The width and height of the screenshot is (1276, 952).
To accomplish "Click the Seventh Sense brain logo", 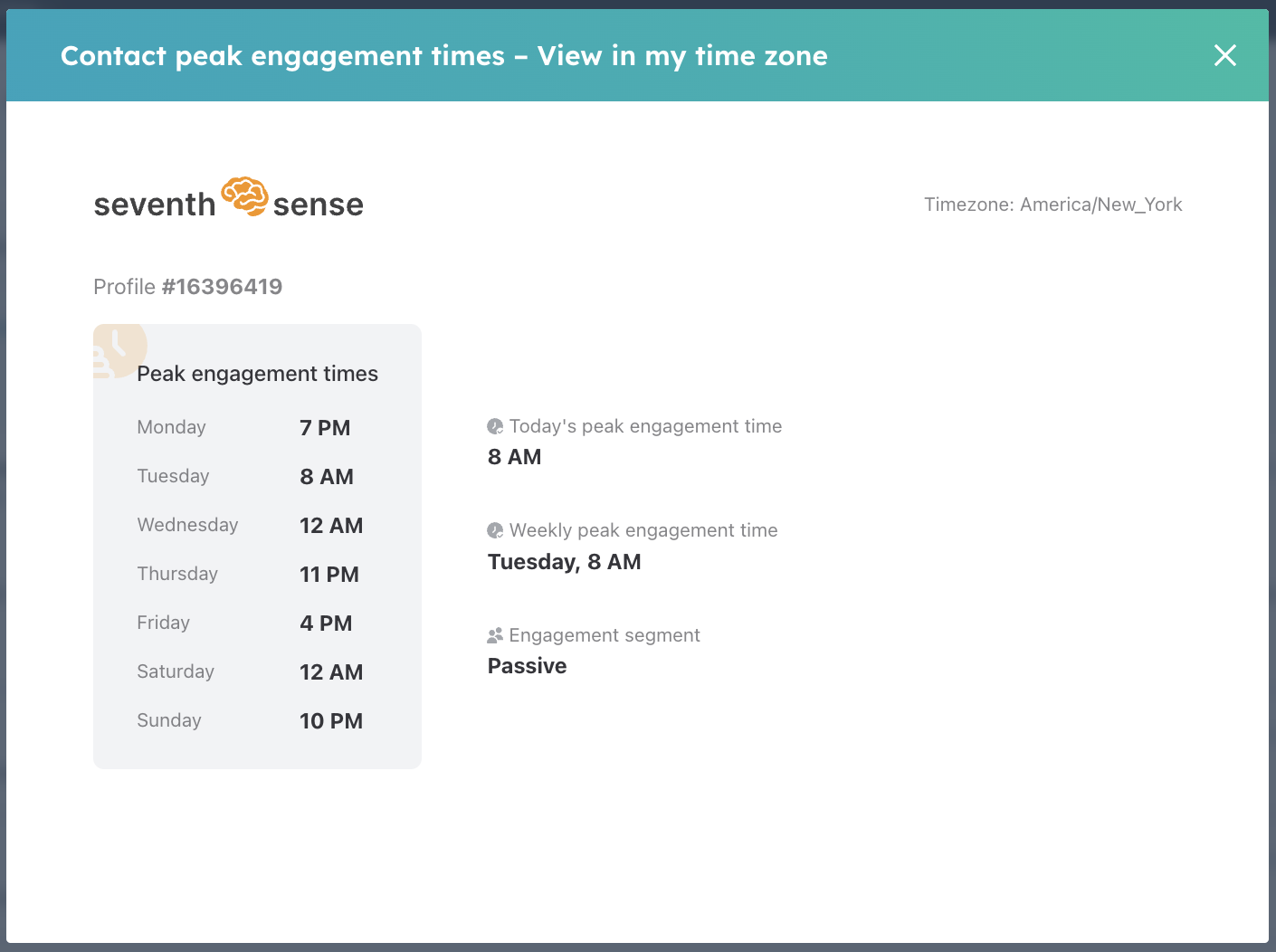I will [x=244, y=196].
